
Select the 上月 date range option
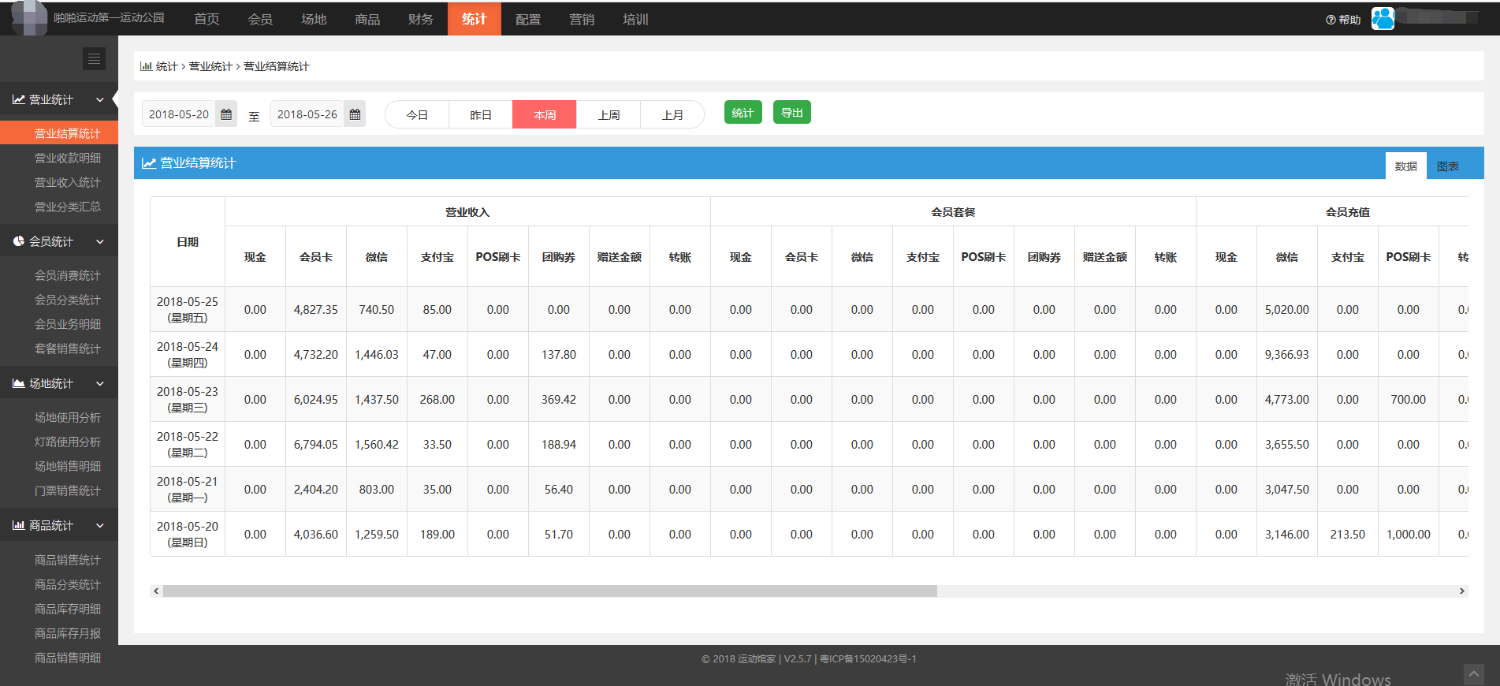coord(673,115)
